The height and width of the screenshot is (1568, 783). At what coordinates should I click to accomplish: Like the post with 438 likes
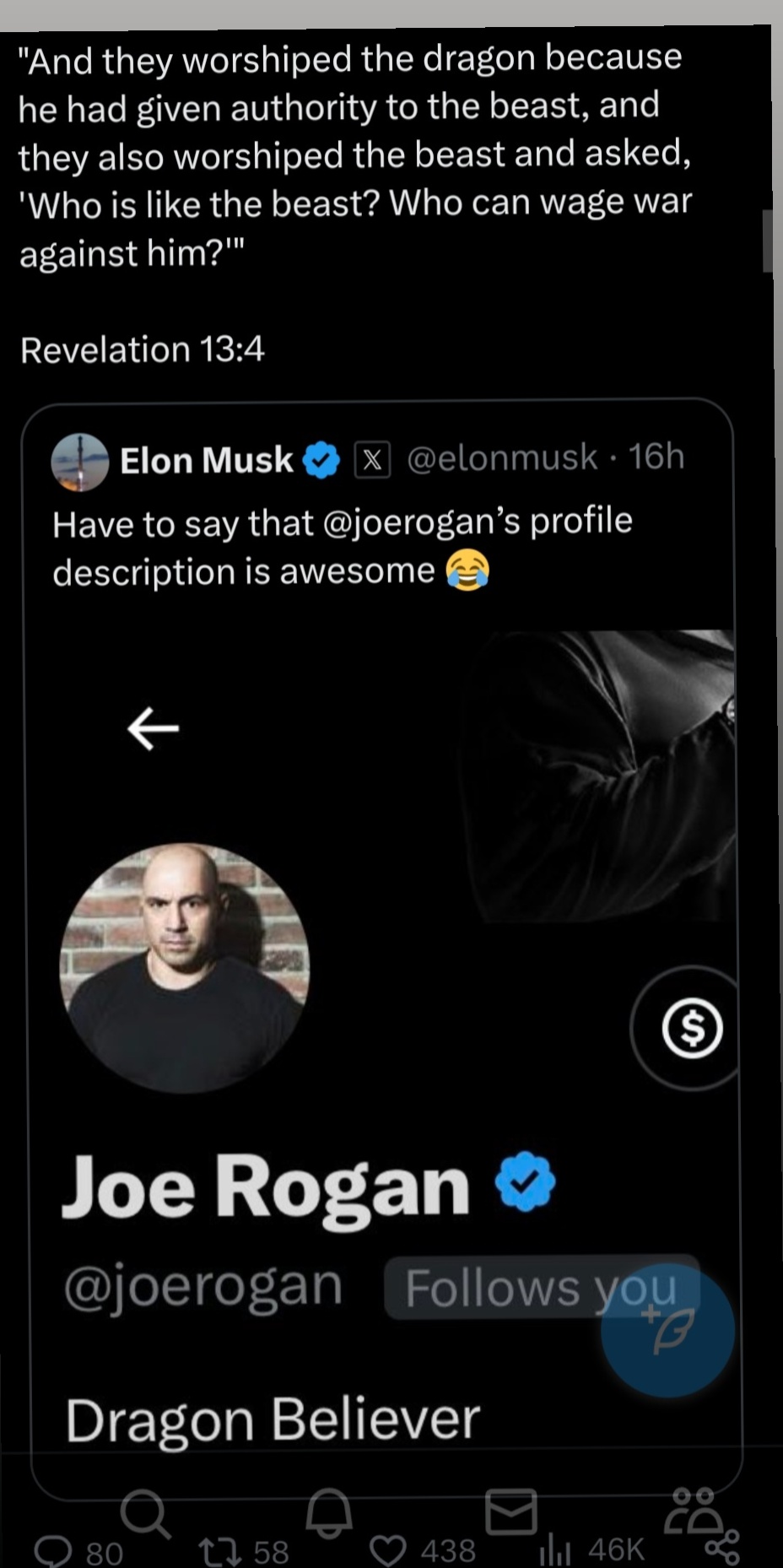tap(423, 1550)
